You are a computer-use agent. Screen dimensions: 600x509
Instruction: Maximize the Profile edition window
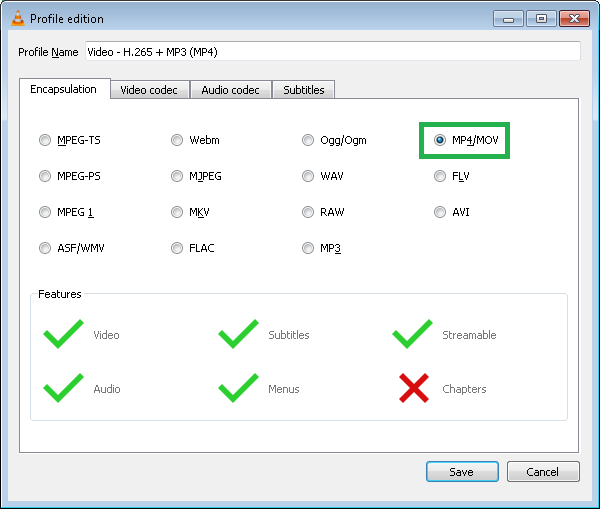[x=541, y=19]
